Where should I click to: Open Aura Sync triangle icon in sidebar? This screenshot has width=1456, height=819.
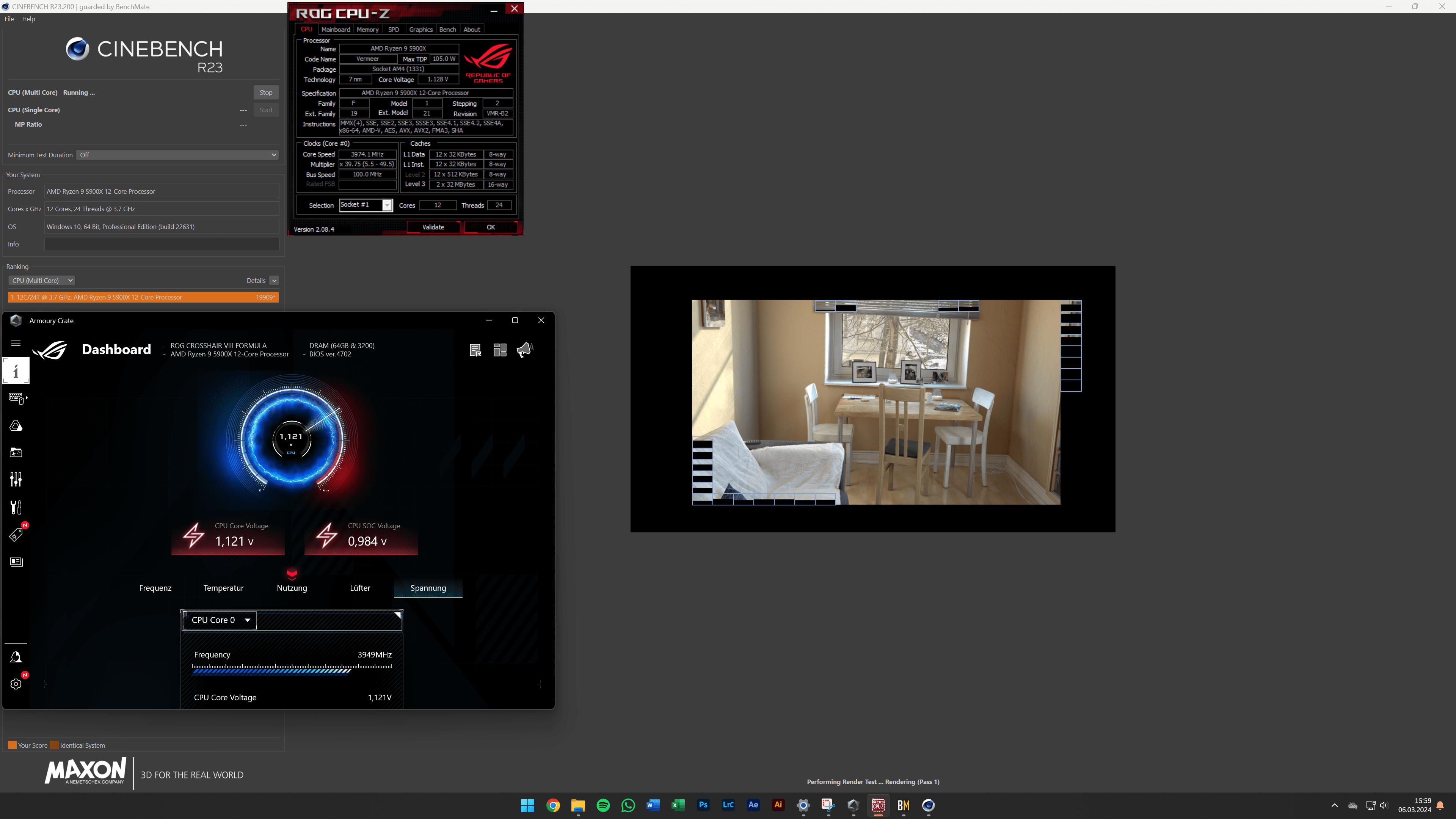(16, 425)
